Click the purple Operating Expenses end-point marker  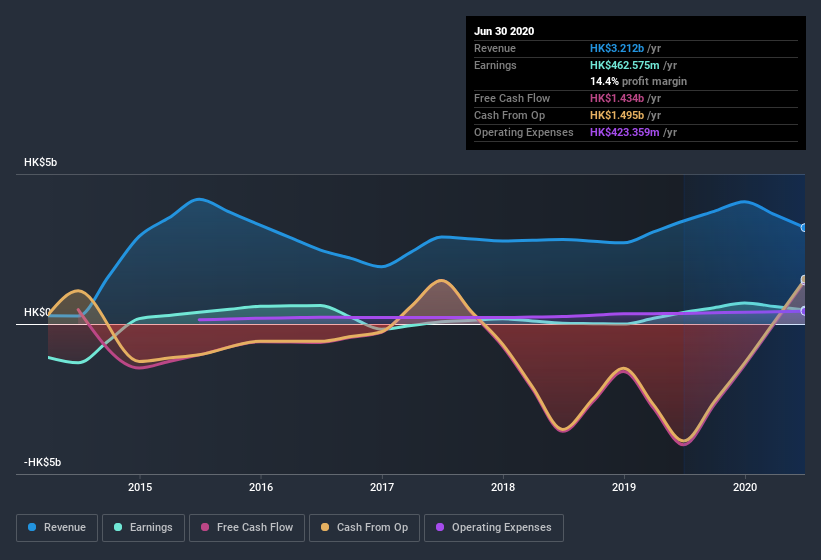(804, 311)
